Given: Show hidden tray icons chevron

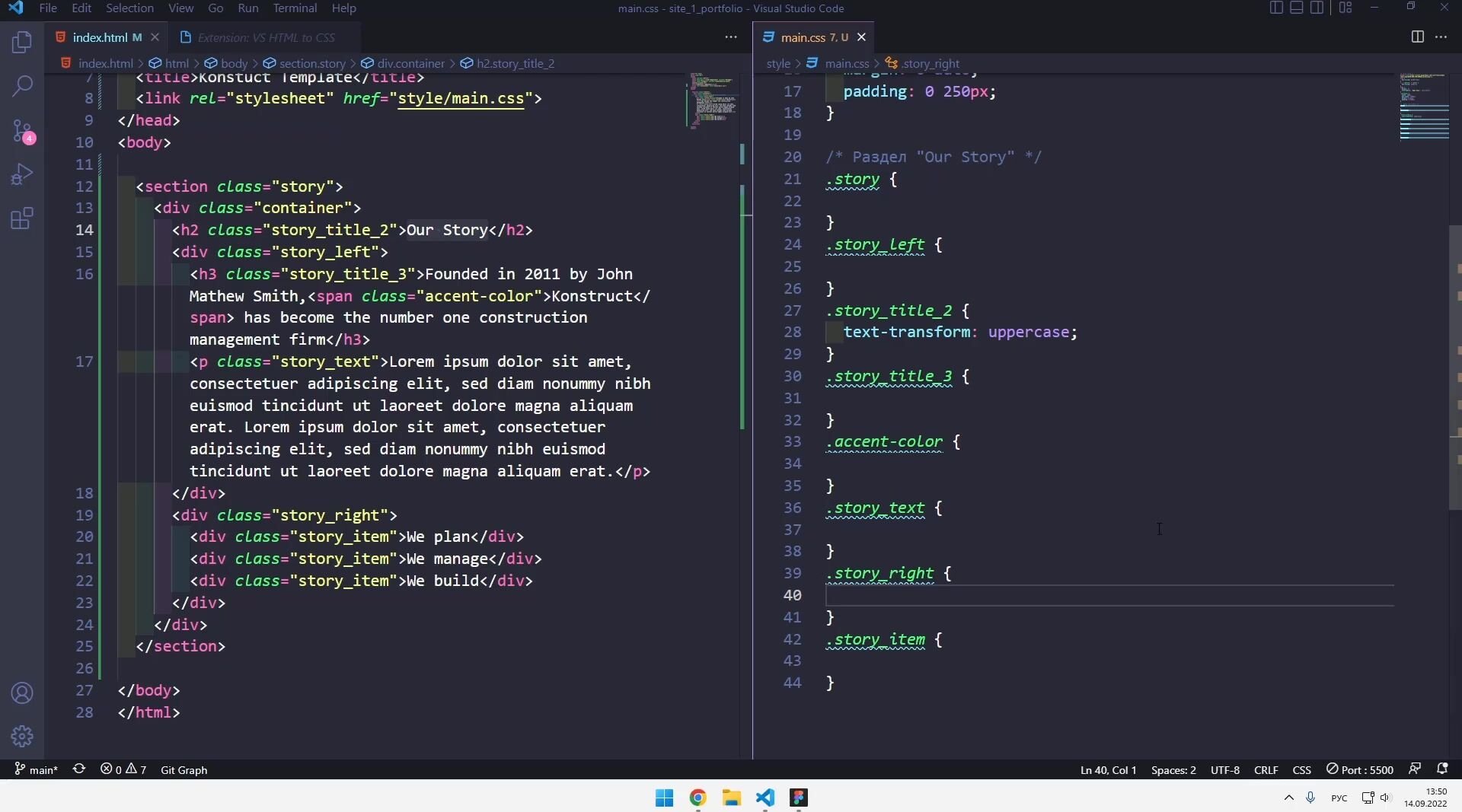Looking at the screenshot, I should [x=1289, y=798].
